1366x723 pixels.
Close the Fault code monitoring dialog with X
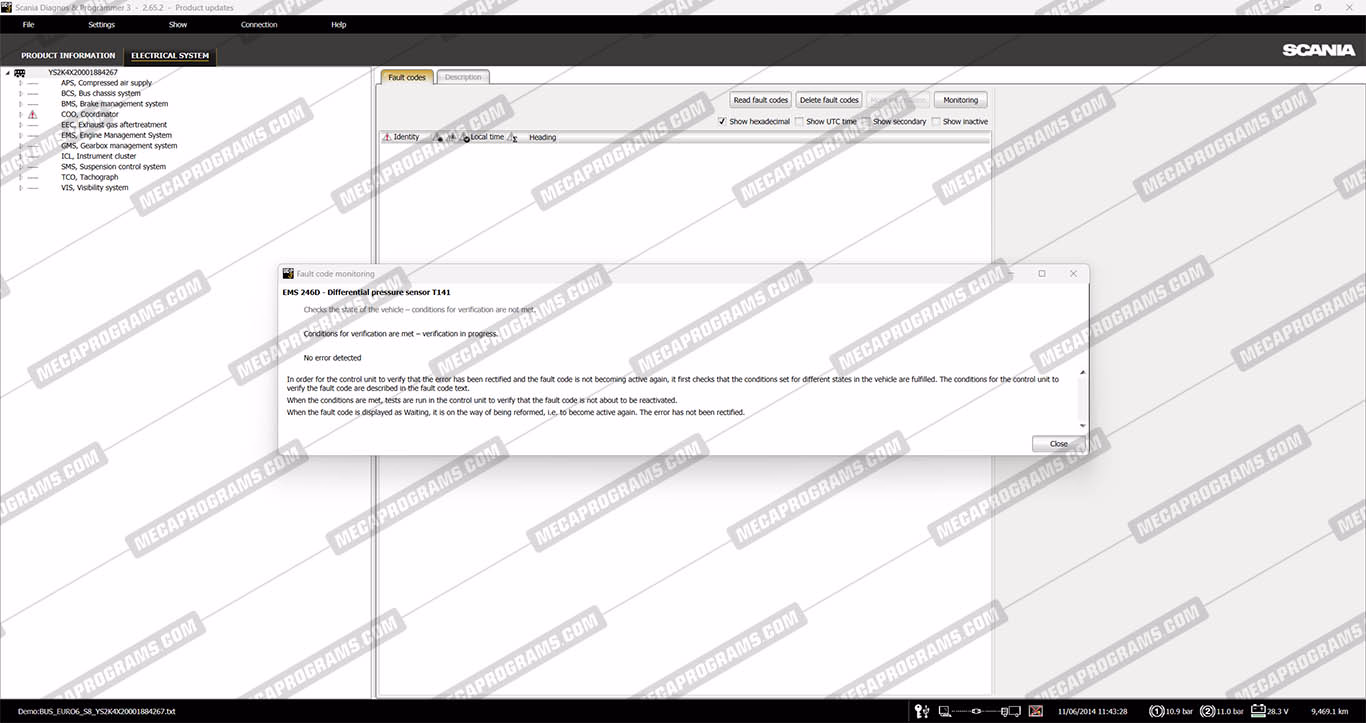click(x=1073, y=273)
